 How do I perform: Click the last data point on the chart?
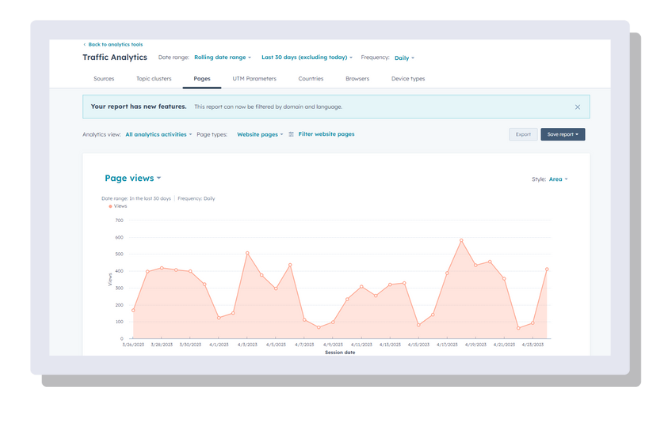[547, 269]
